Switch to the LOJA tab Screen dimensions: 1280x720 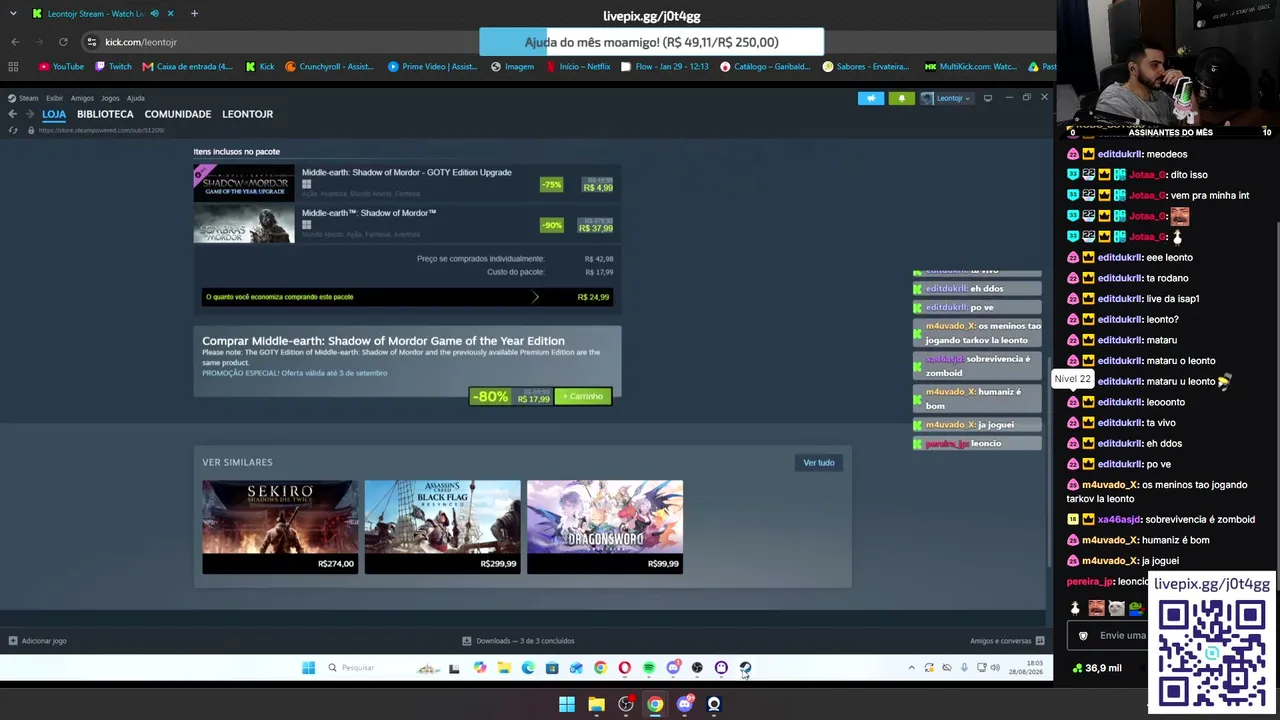(54, 114)
